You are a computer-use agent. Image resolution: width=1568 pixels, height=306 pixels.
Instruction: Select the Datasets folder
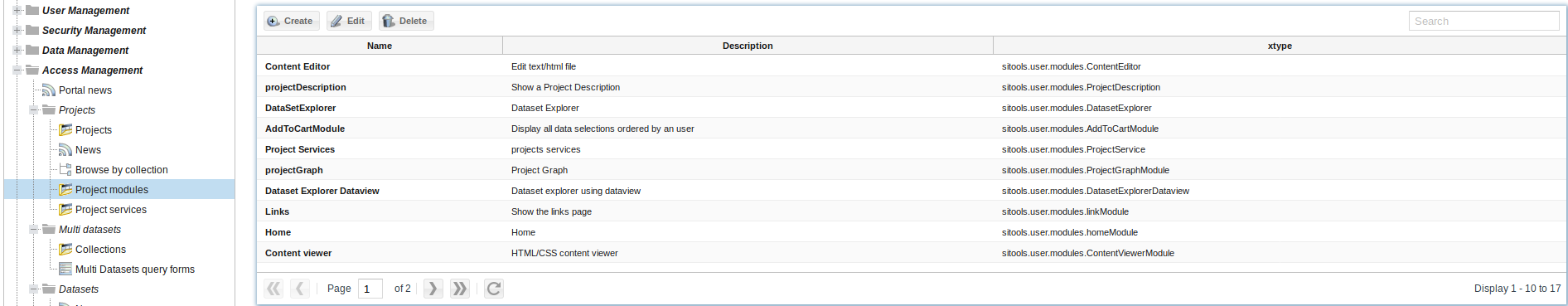(x=79, y=289)
